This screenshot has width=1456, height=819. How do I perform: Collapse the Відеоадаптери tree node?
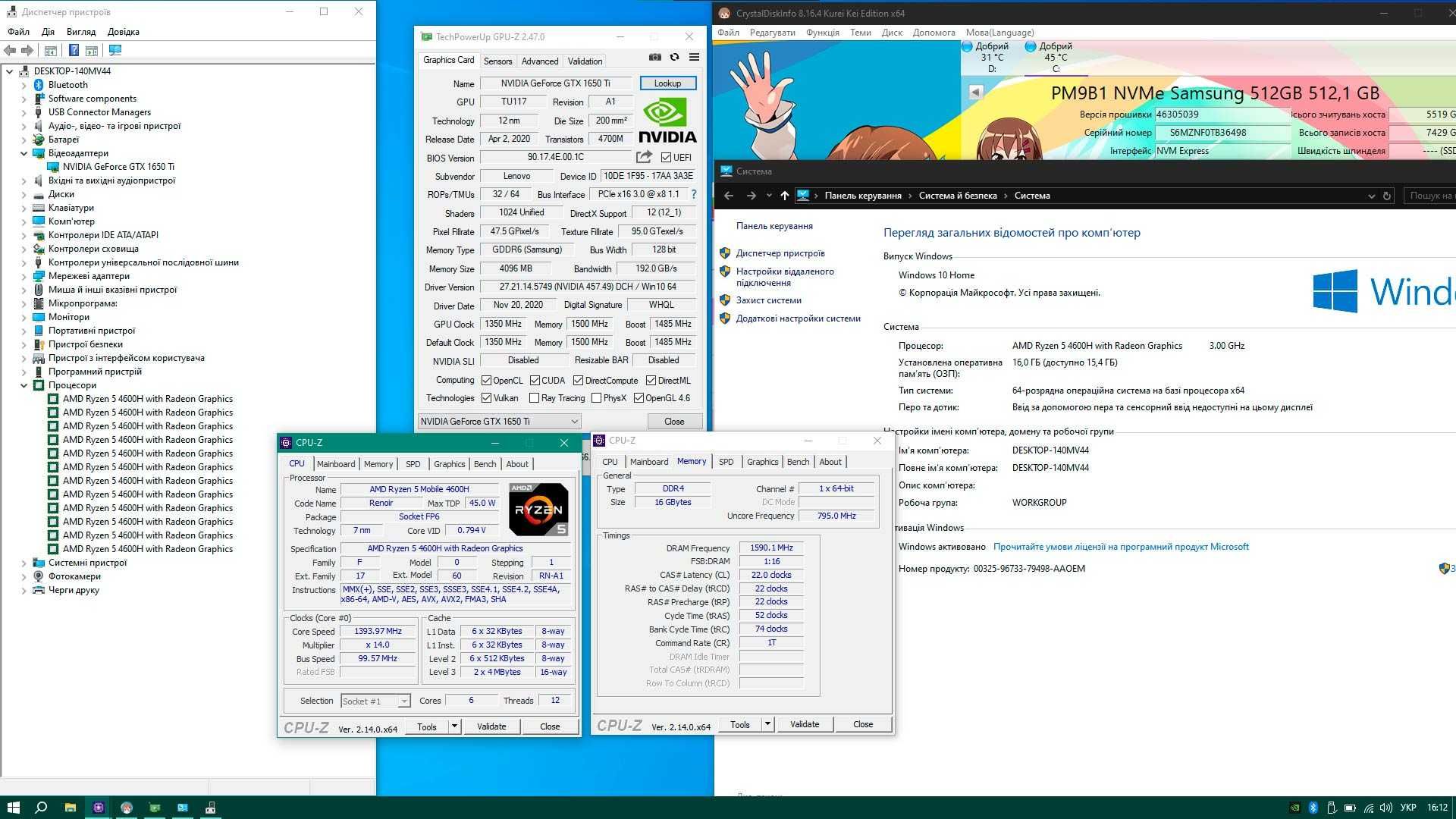(x=24, y=153)
